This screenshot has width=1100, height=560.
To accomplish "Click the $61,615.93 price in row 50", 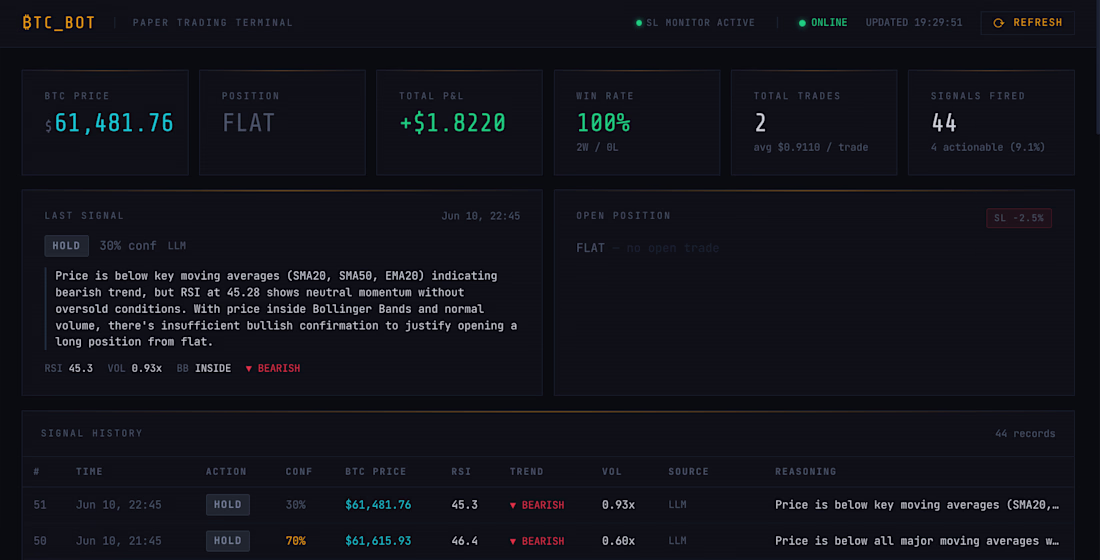I will coord(378,541).
